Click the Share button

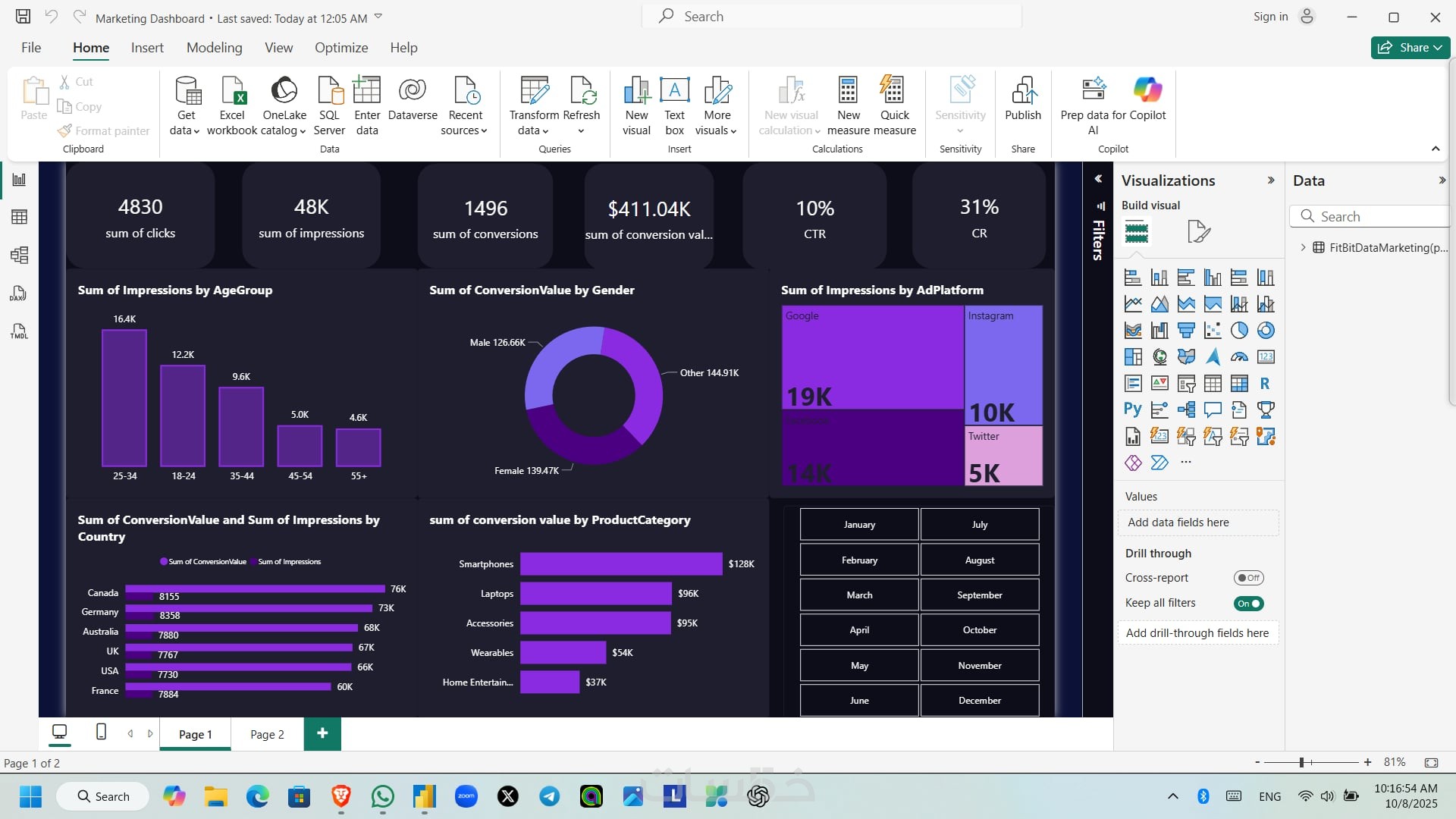tap(1410, 48)
